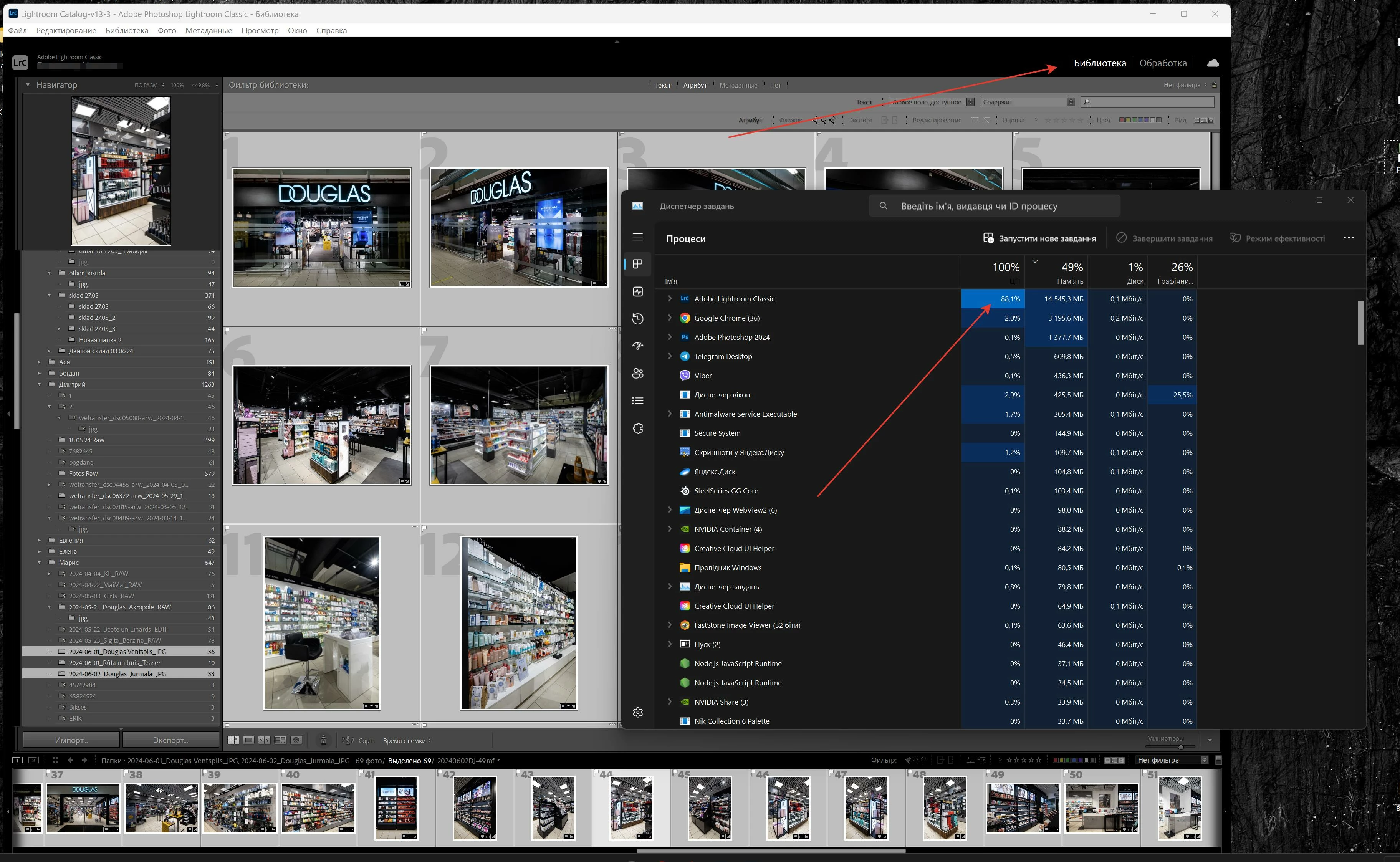Open App history icon in Task Manager
Screen dimensions: 1400x862
pyautogui.click(x=638, y=319)
